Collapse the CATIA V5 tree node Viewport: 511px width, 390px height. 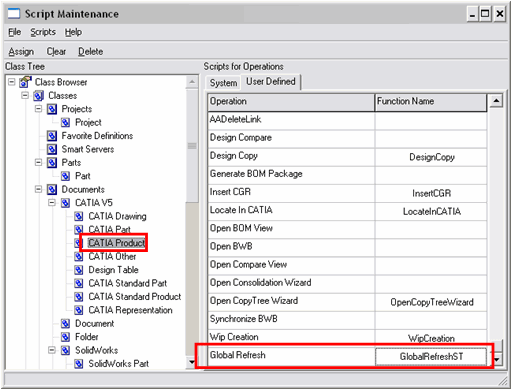(52, 203)
